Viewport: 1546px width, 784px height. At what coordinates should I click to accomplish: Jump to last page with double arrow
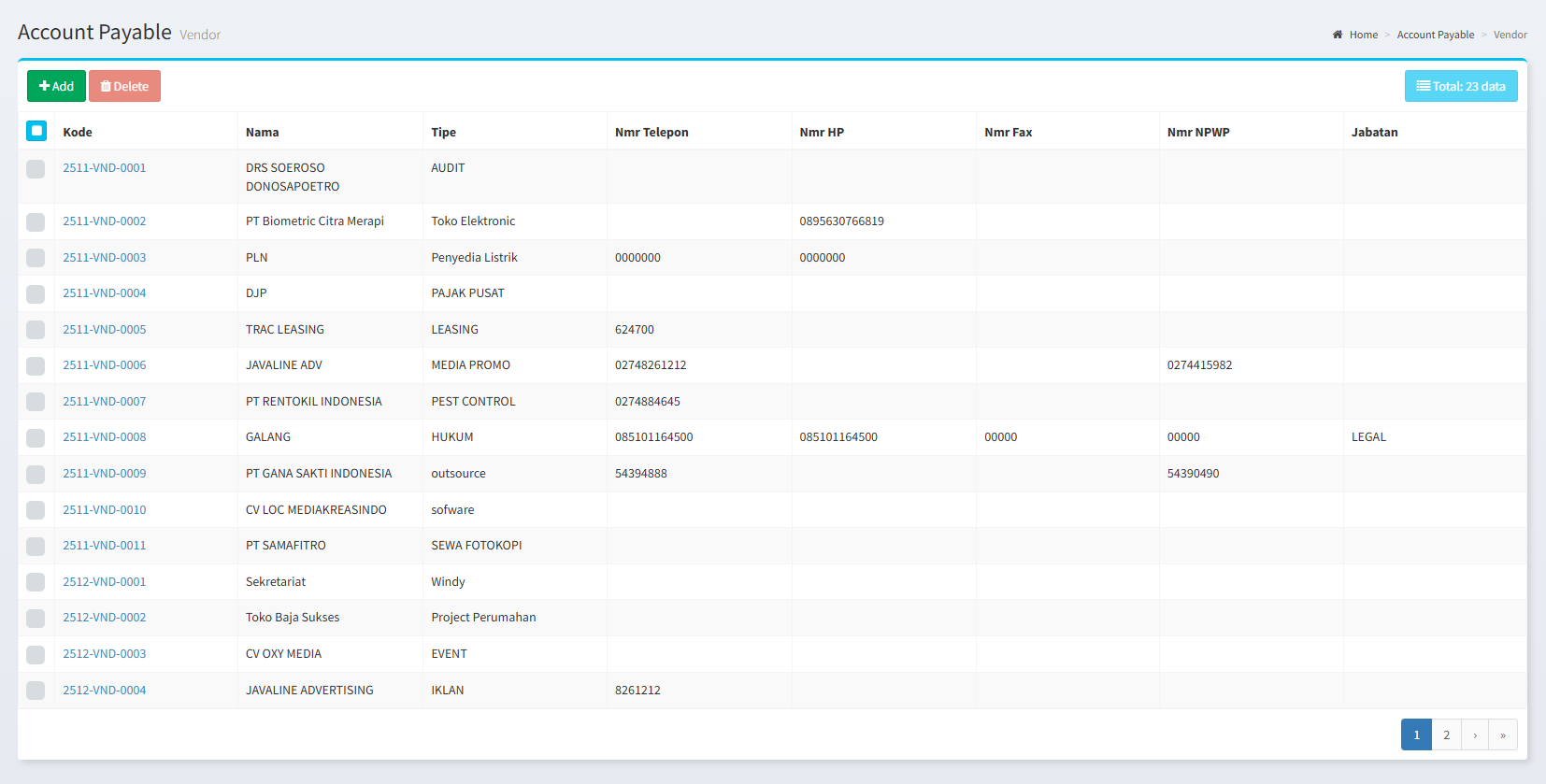(1503, 735)
